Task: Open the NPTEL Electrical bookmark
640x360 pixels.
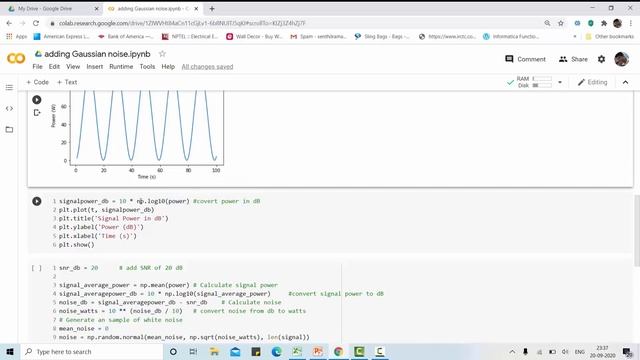Action: (190, 36)
